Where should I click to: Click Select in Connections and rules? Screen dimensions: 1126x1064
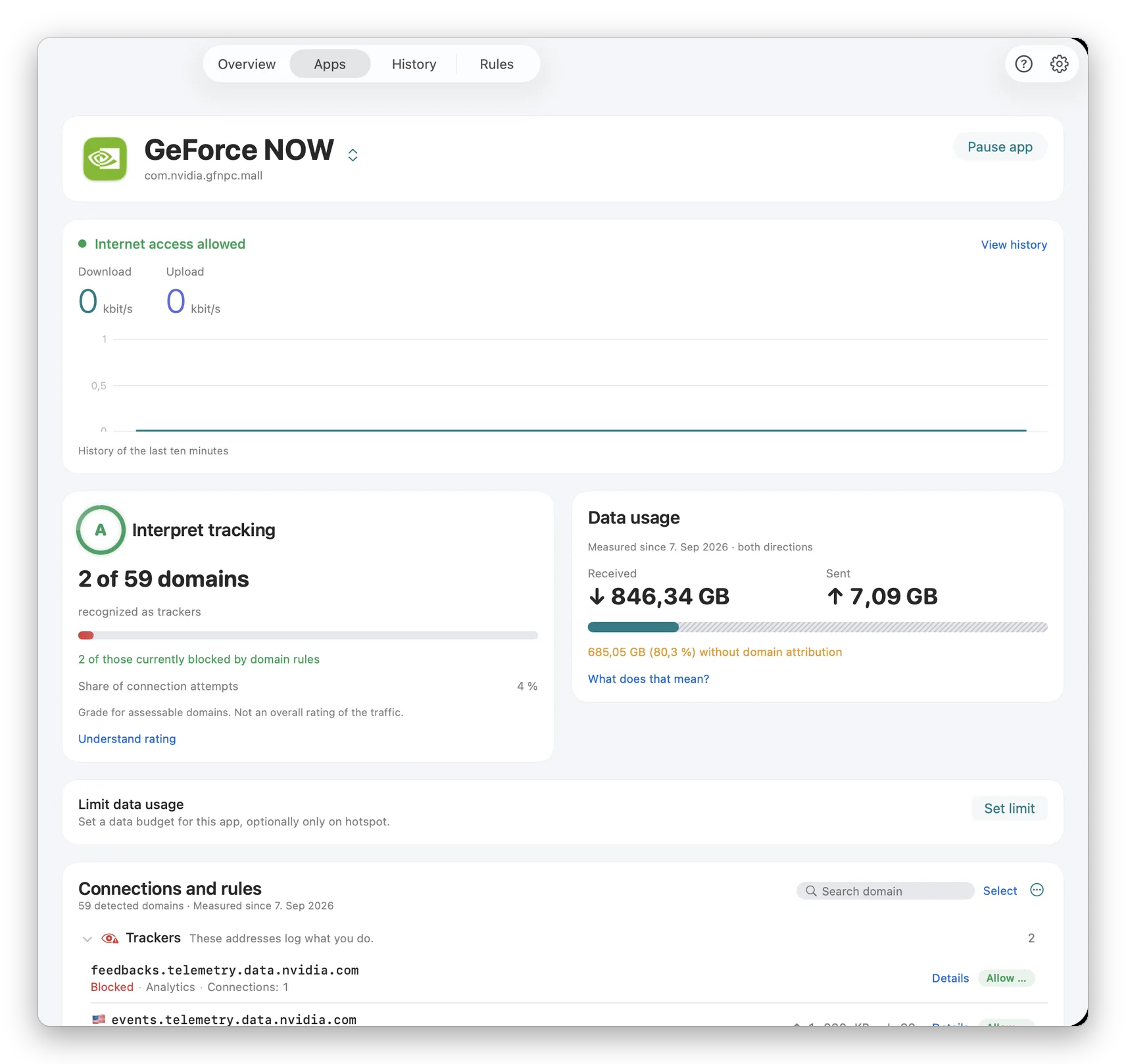(1000, 891)
